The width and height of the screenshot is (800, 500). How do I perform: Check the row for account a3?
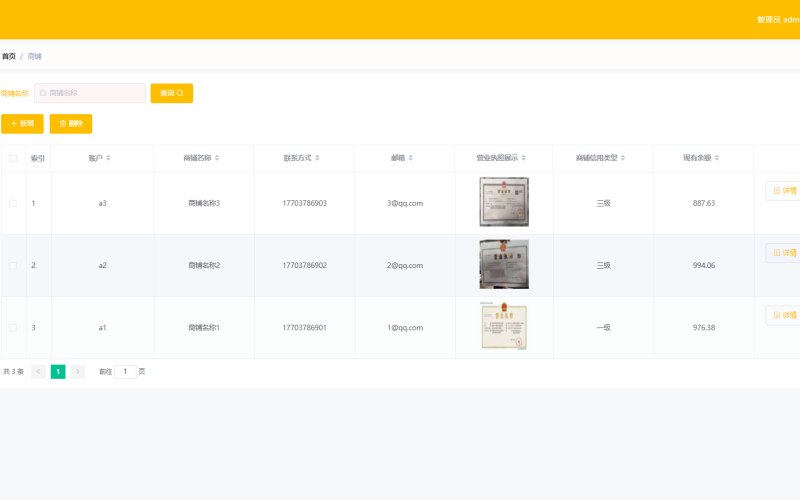coord(13,203)
